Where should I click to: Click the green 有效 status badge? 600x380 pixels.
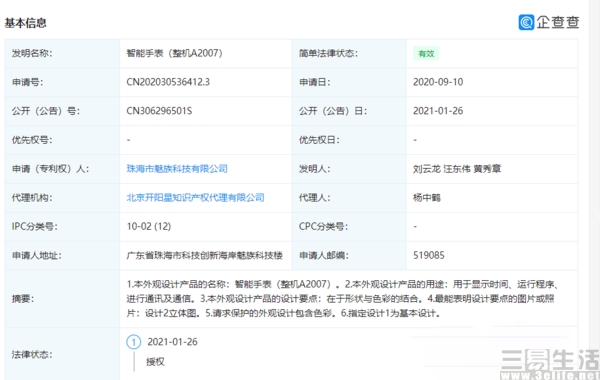[426, 54]
